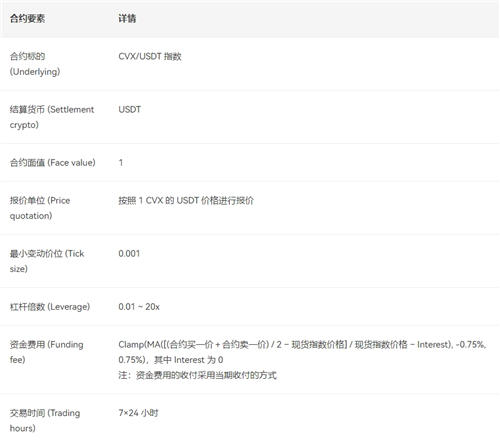Click the 合约面值 (Face value) label
This screenshot has height=447, width=500.
[53, 163]
